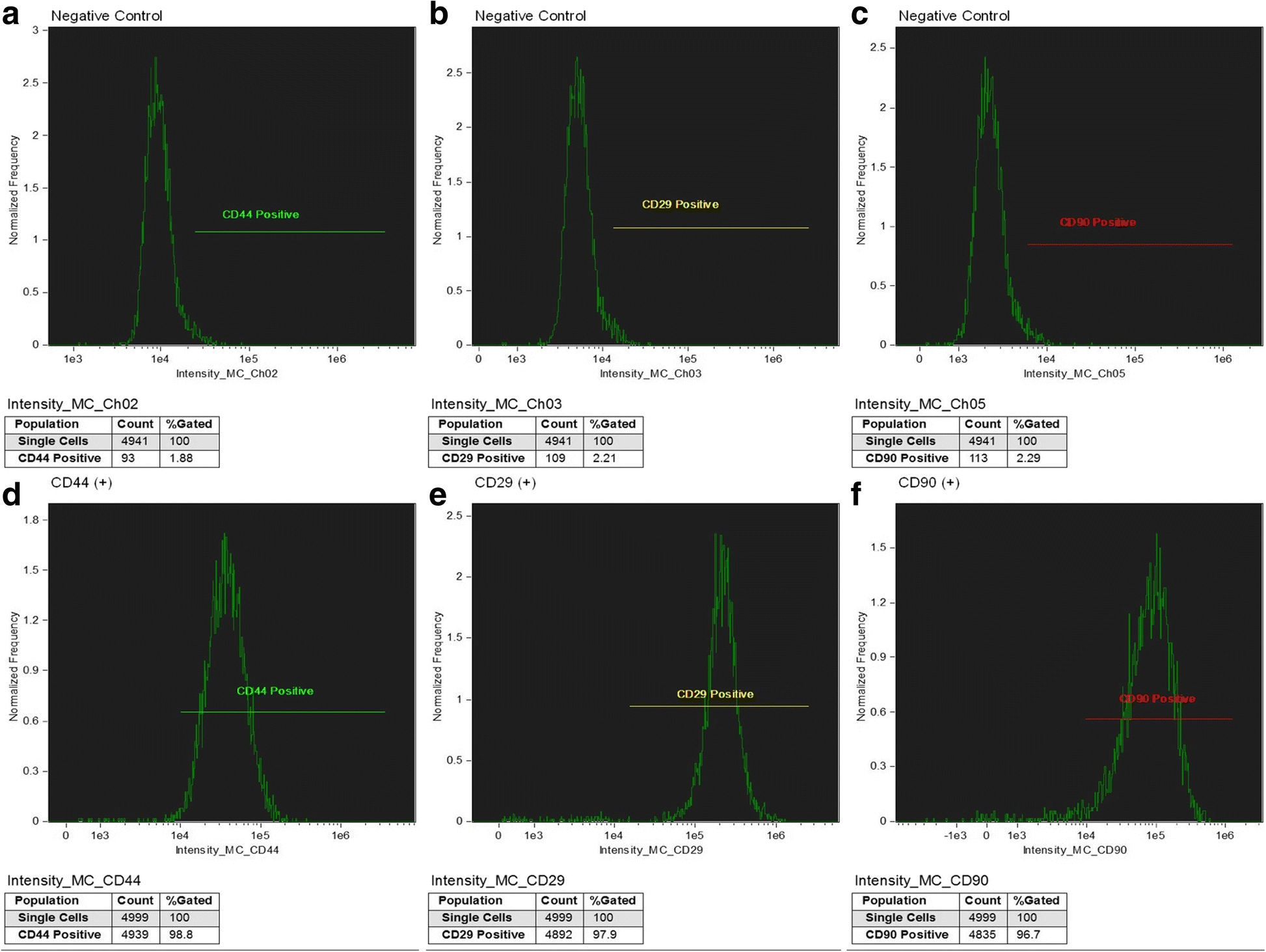
Task: Click the CD90 Positive count value 113
Action: pos(978,458)
